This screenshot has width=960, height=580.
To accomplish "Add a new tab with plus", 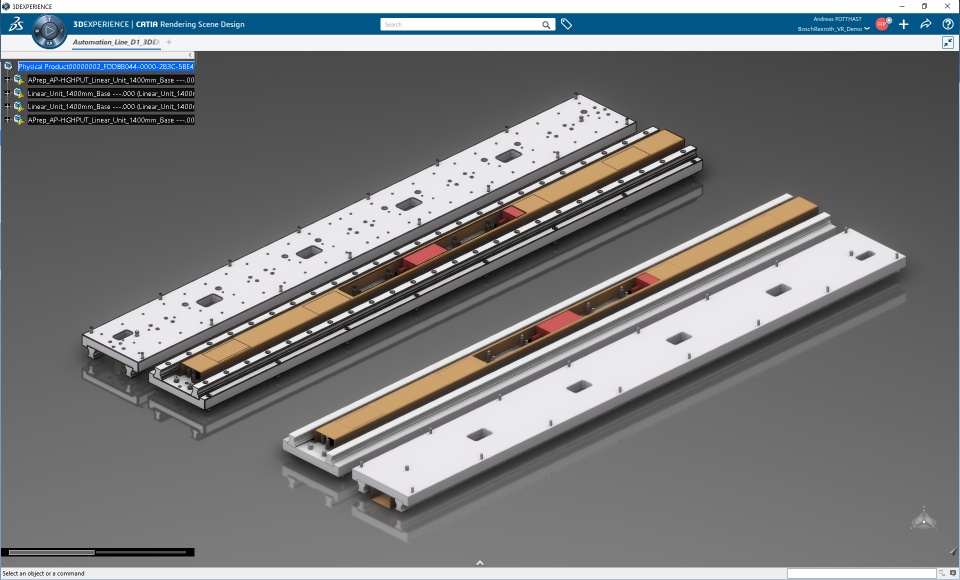I will tap(169, 42).
